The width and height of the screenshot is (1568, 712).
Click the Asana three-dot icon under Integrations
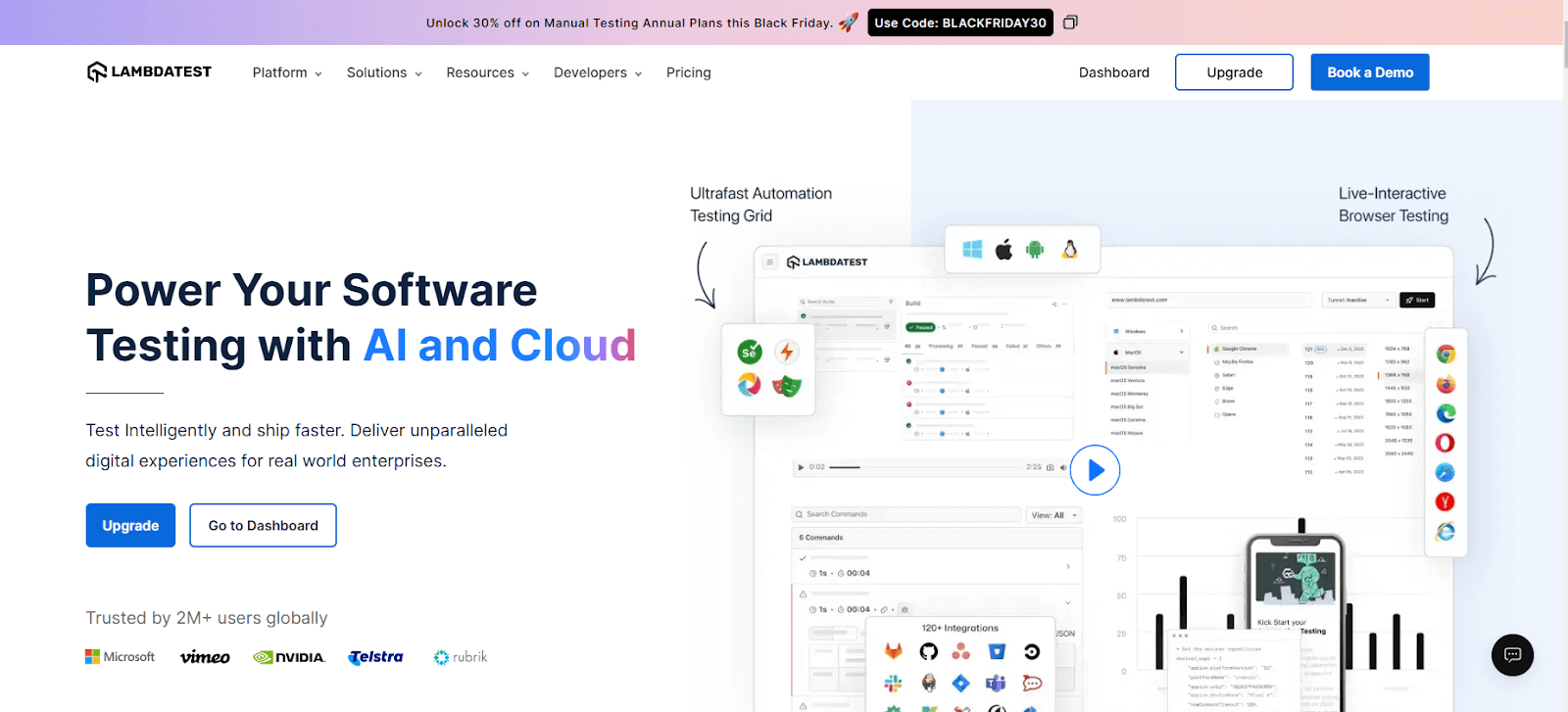pyautogui.click(x=961, y=651)
